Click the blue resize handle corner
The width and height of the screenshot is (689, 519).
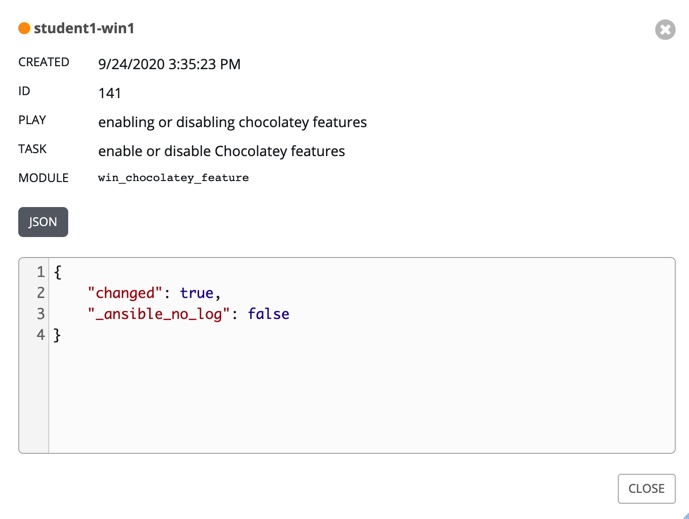pyautogui.click(x=685, y=514)
